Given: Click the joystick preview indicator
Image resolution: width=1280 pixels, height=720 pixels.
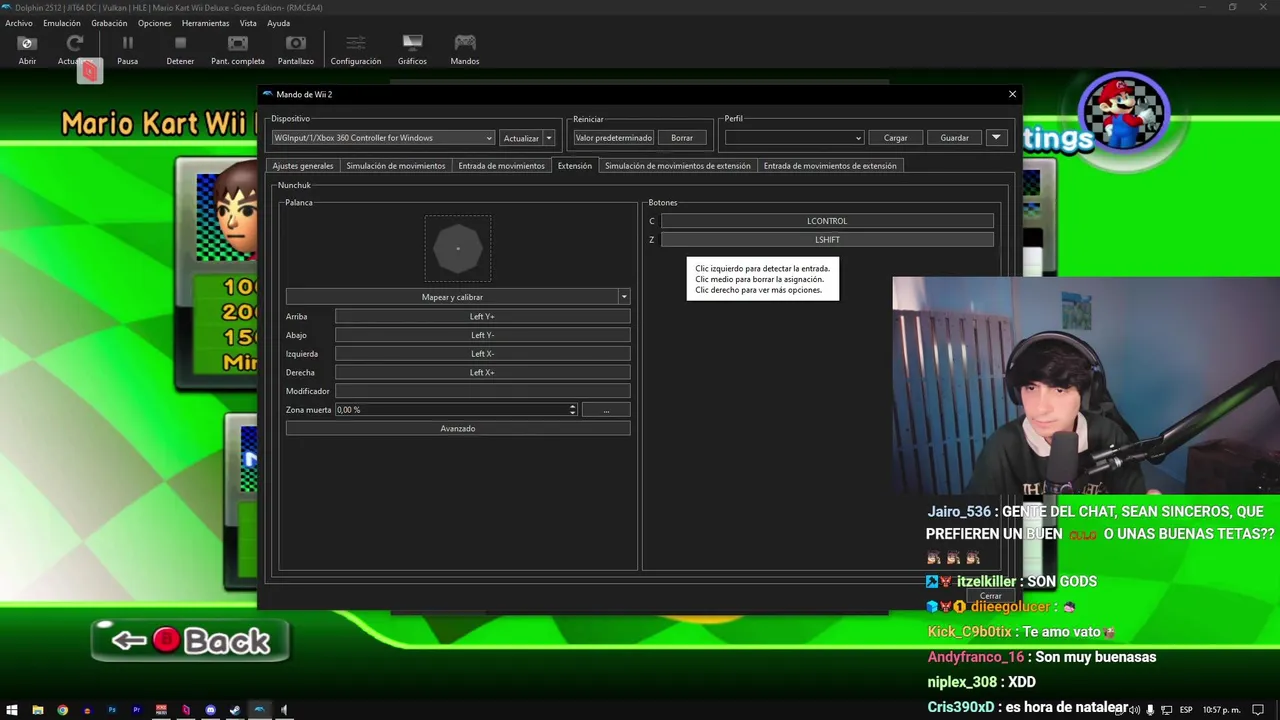Looking at the screenshot, I should (458, 248).
